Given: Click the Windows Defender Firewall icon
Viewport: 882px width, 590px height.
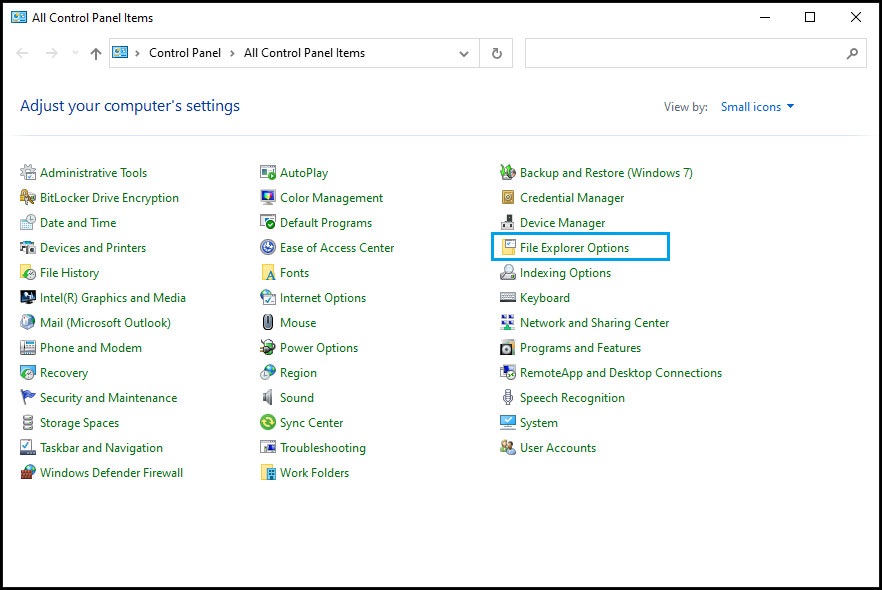Looking at the screenshot, I should [x=28, y=472].
